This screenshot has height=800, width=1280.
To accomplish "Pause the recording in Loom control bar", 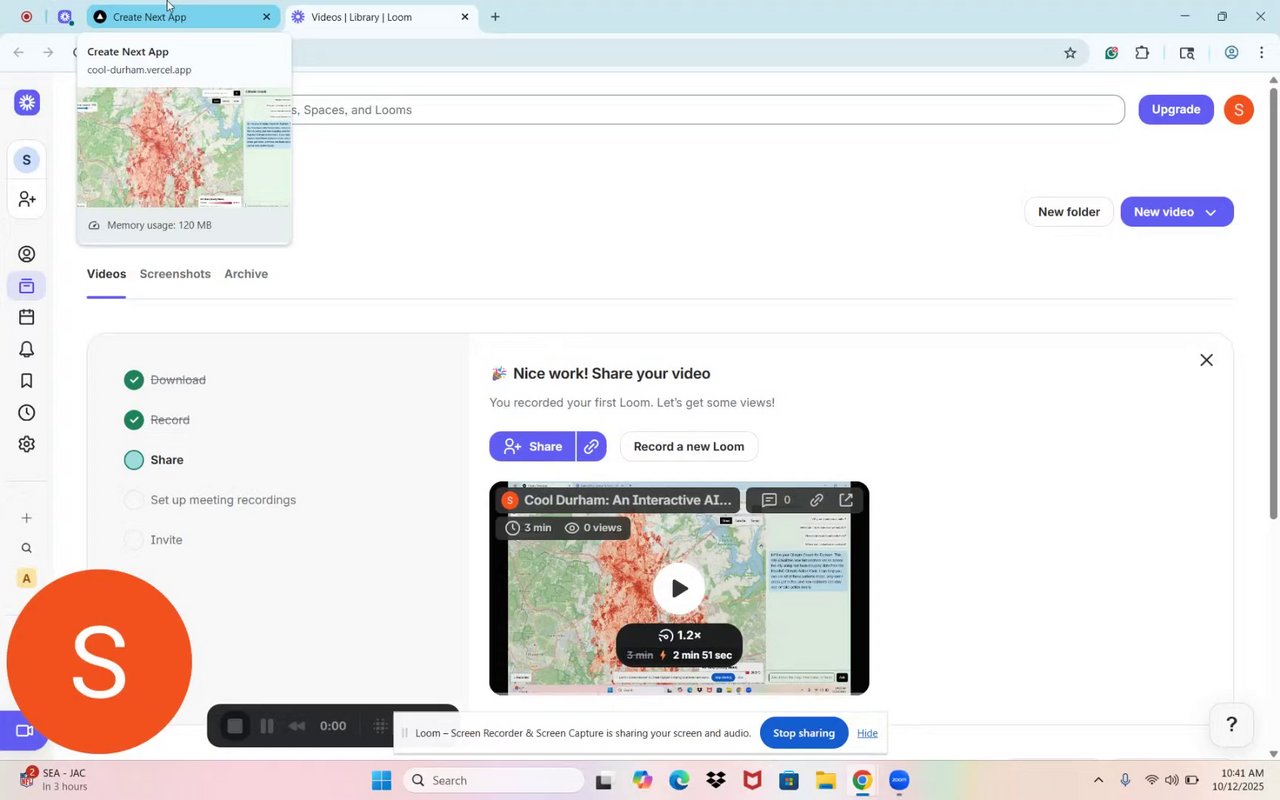I will pos(267,726).
